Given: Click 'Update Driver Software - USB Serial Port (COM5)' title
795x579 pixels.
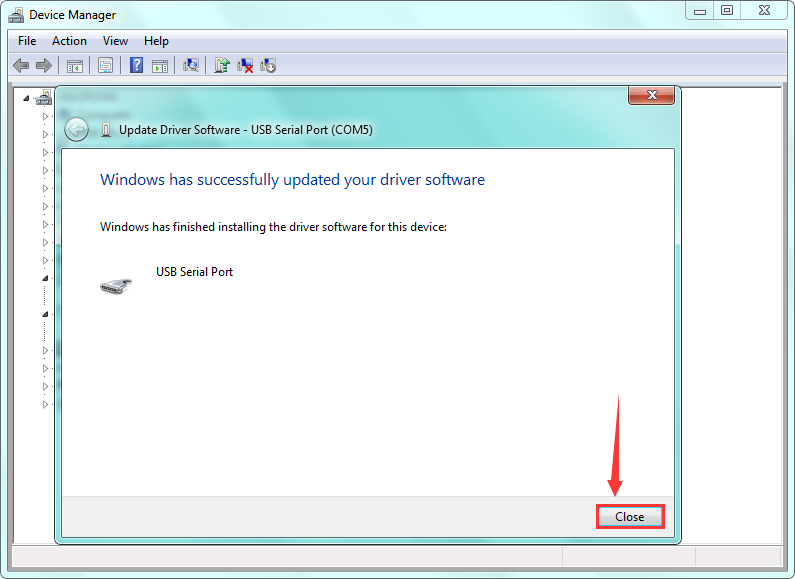Looking at the screenshot, I should pyautogui.click(x=246, y=130).
